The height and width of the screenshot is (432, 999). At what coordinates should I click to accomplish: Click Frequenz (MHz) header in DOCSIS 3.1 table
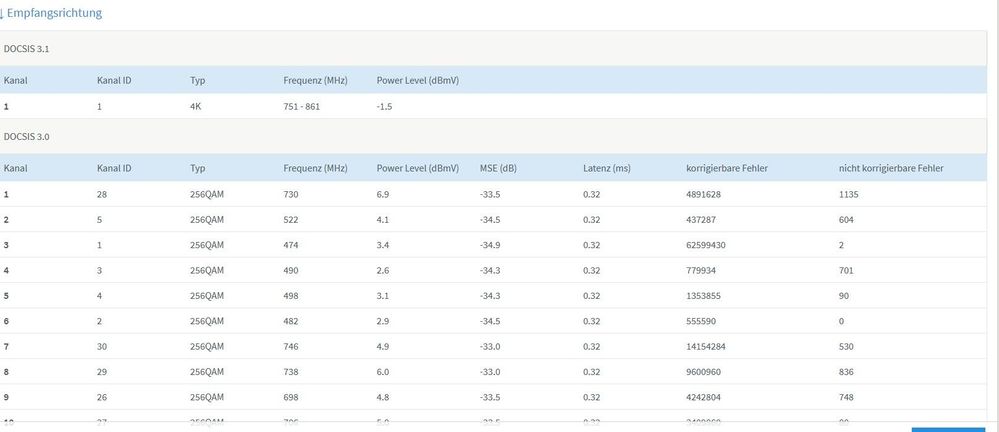pyautogui.click(x=315, y=80)
